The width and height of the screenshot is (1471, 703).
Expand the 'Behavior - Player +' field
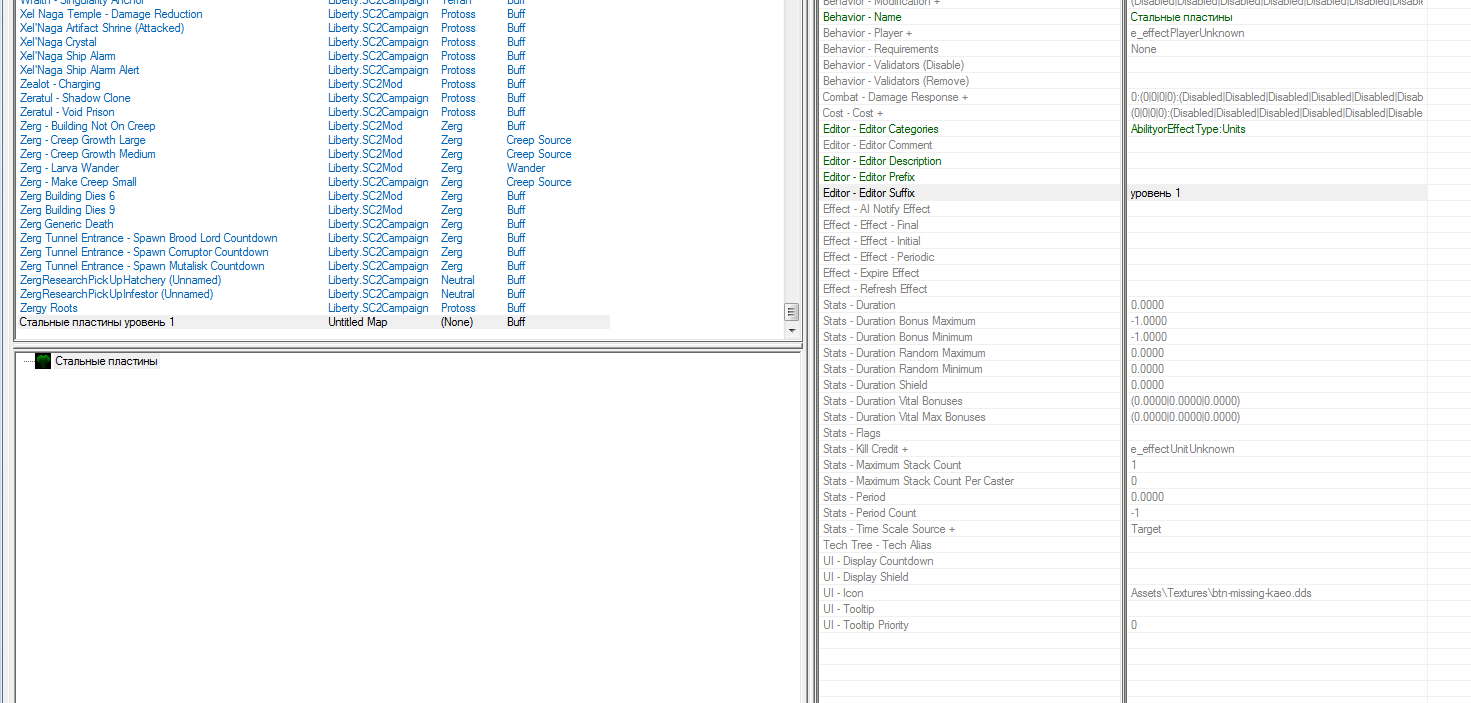[866, 33]
